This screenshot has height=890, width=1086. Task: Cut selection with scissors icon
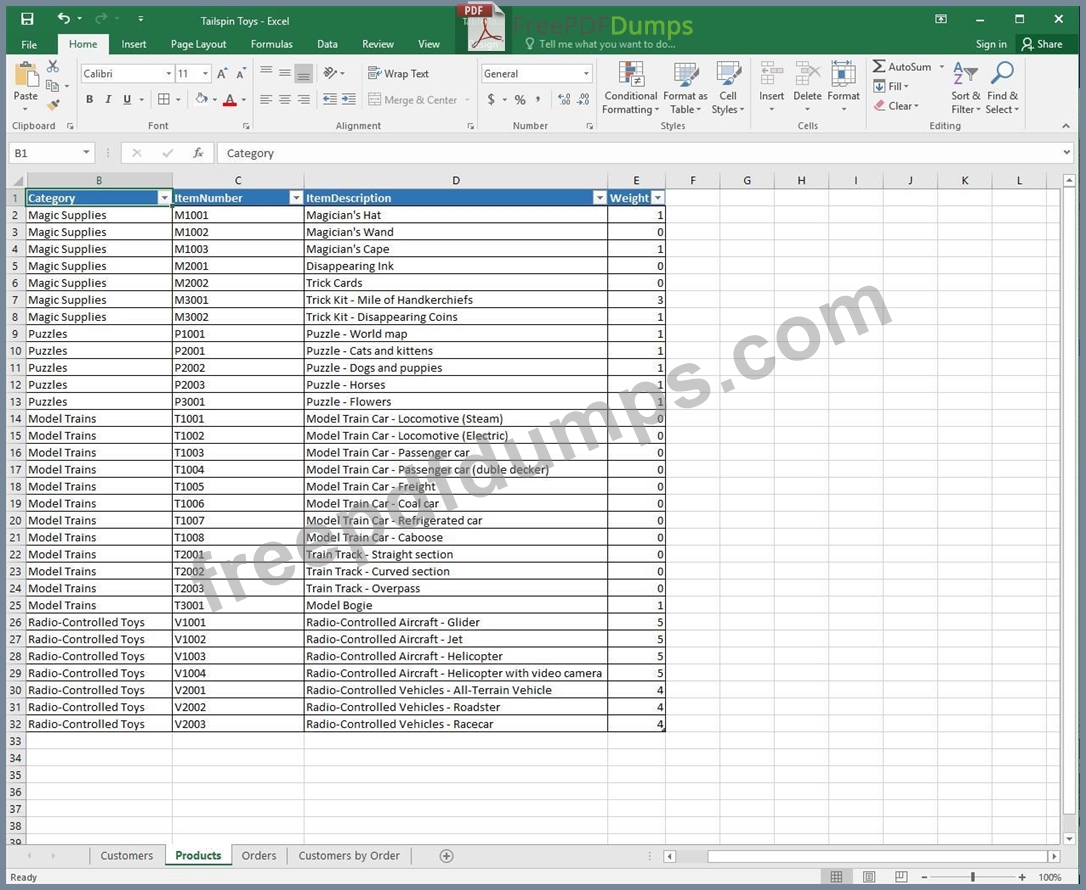pyautogui.click(x=53, y=66)
